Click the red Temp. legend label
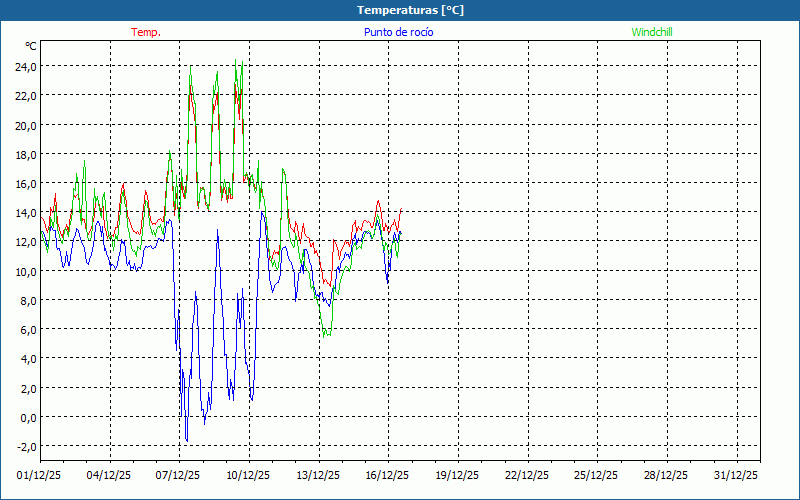Viewport: 800px width, 500px height. 145,32
